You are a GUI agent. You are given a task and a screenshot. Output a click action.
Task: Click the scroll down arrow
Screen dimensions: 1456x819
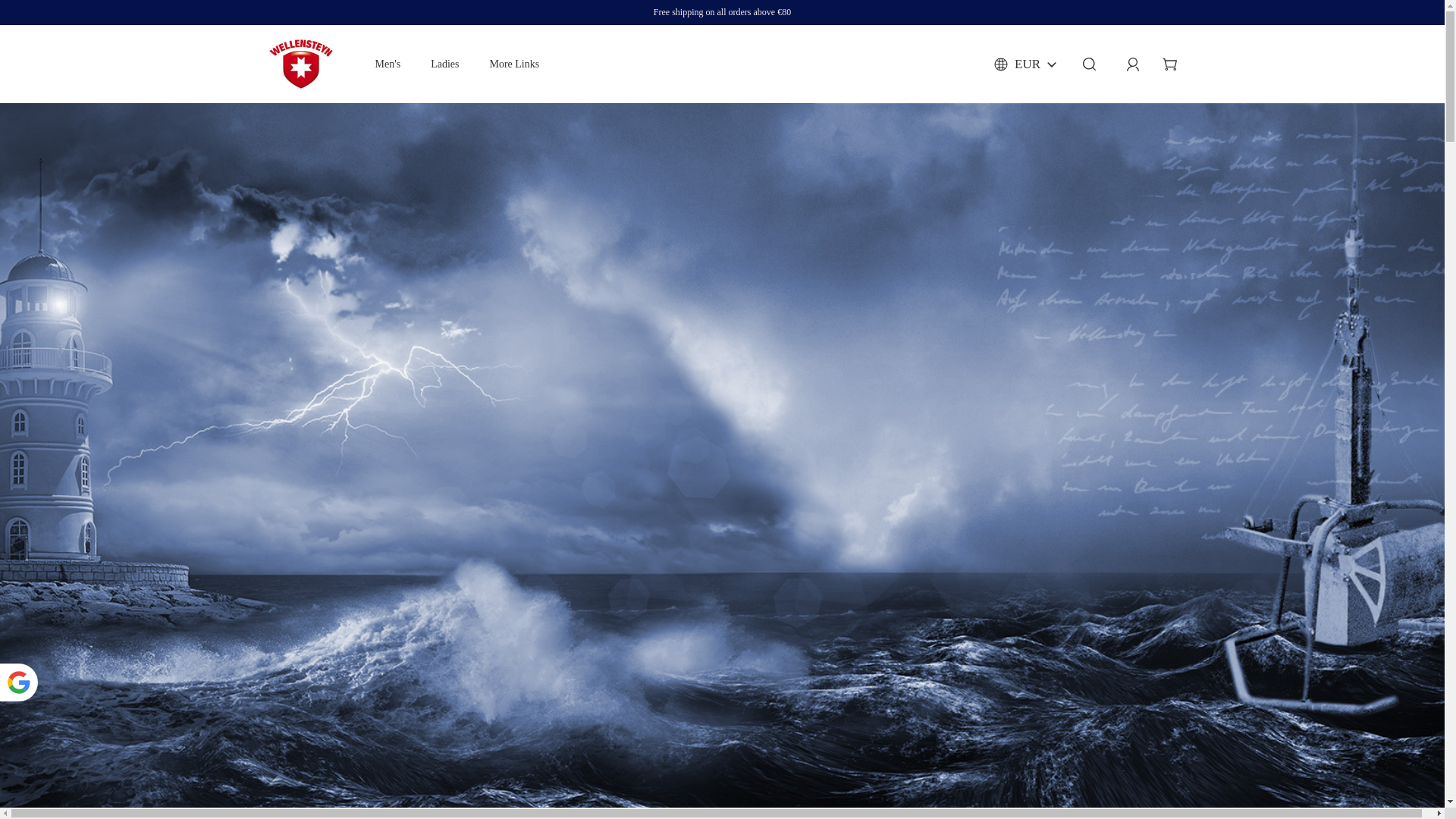point(1450,802)
